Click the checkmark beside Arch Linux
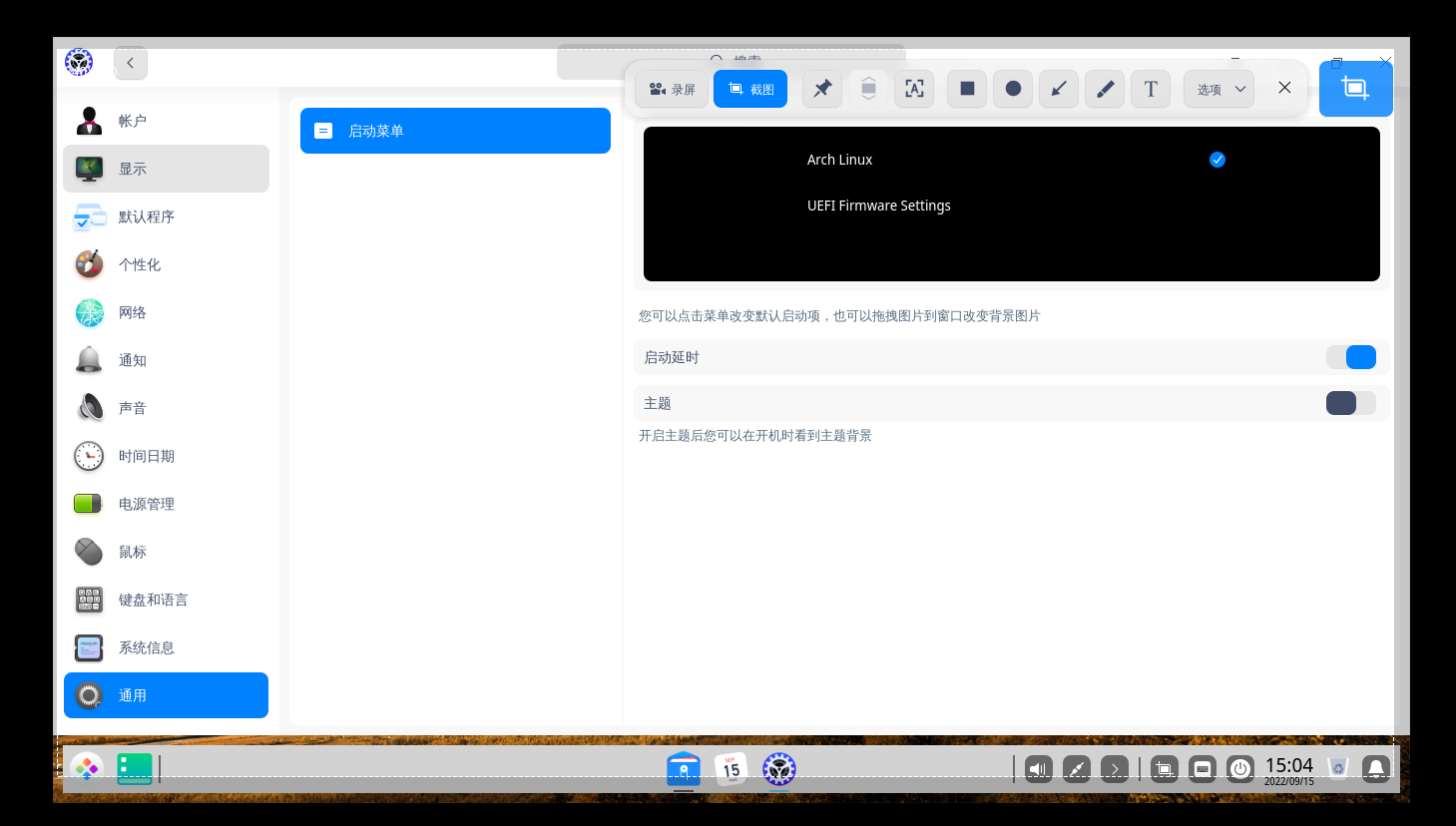The image size is (1456, 826). point(1217,160)
